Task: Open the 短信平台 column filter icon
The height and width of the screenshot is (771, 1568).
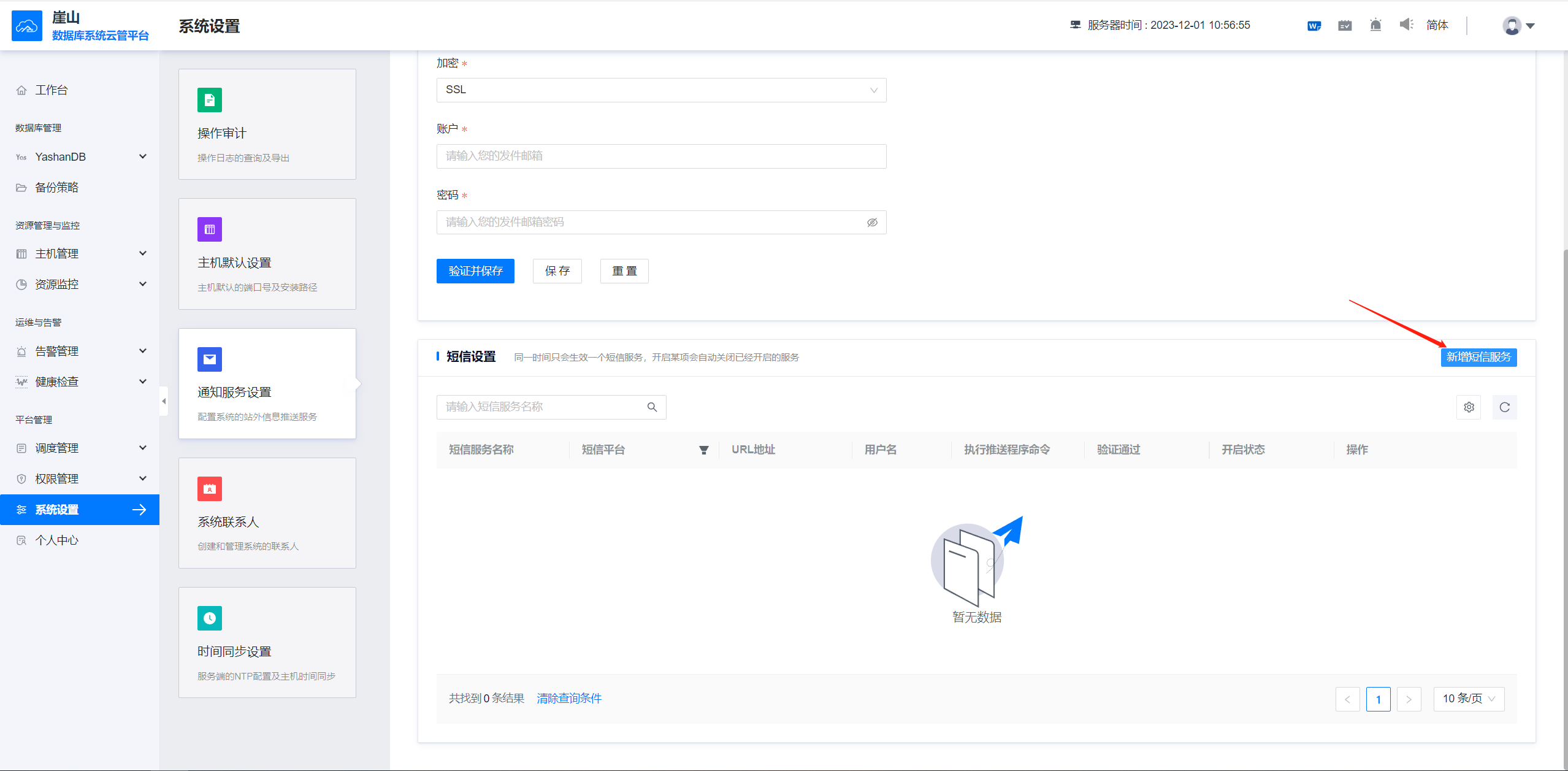Action: pyautogui.click(x=703, y=450)
